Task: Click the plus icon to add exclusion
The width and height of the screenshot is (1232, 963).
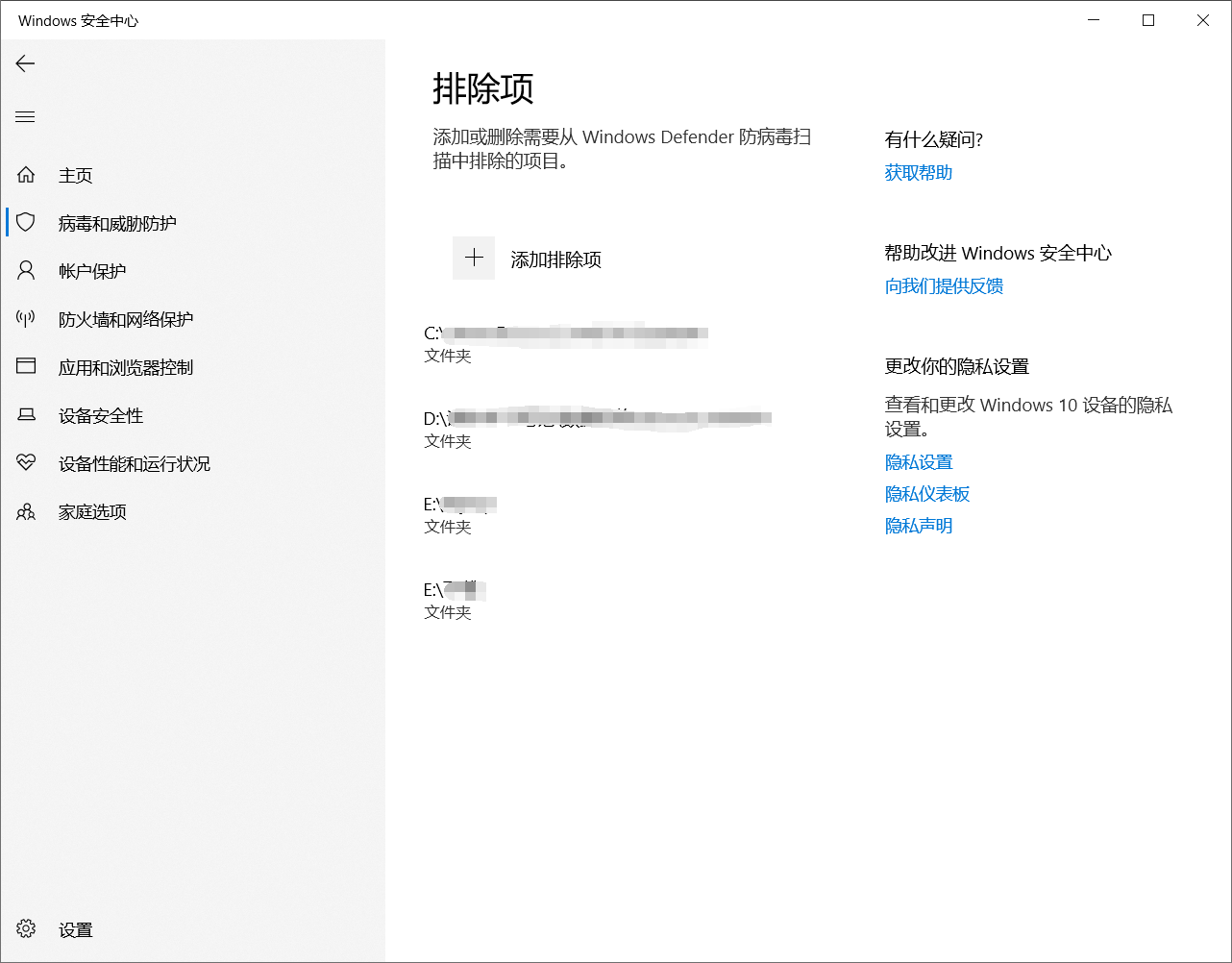Action: 474,259
